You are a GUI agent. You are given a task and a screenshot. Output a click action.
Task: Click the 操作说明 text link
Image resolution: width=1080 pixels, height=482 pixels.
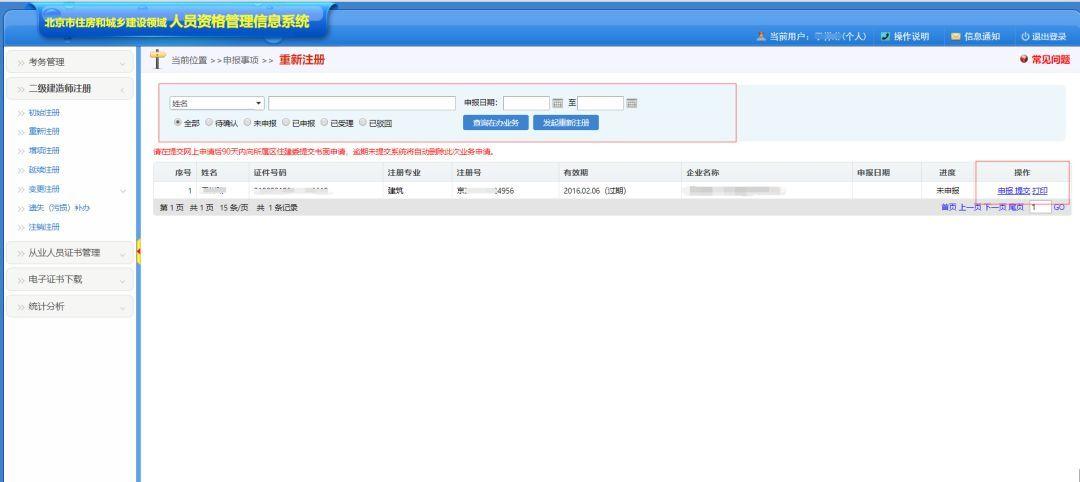(x=911, y=36)
